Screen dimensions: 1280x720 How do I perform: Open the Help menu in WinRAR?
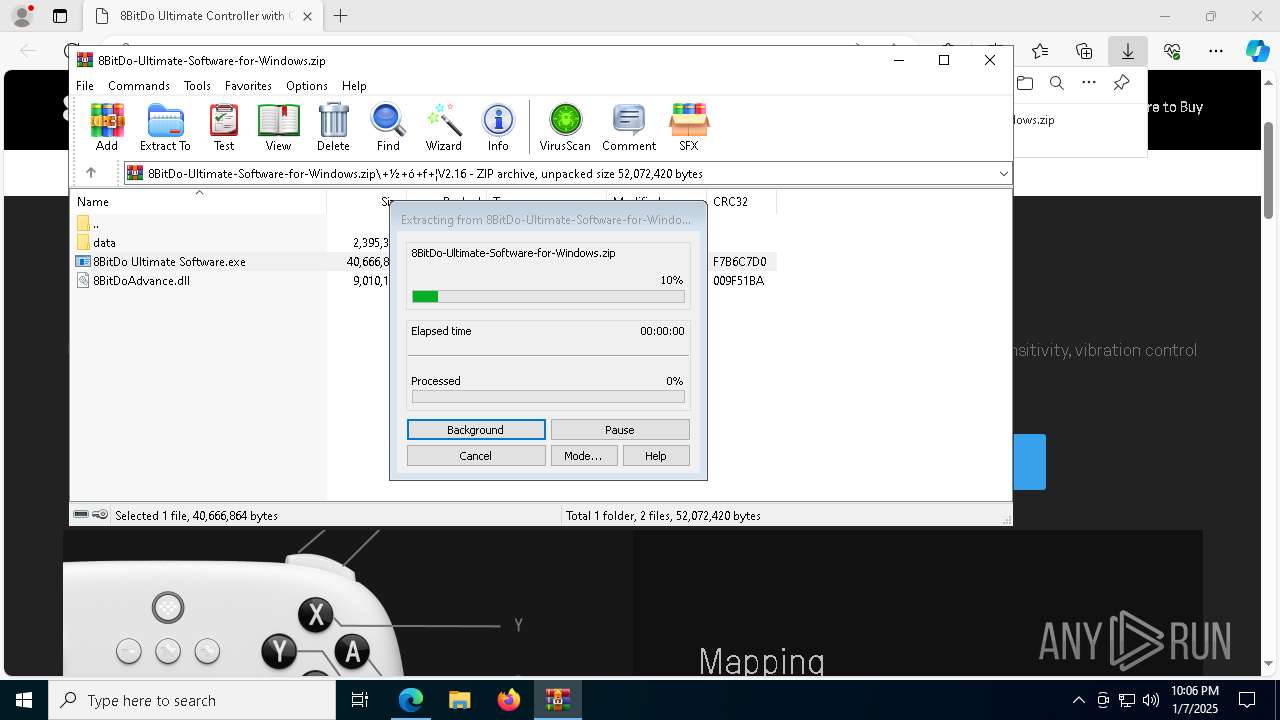(x=354, y=86)
